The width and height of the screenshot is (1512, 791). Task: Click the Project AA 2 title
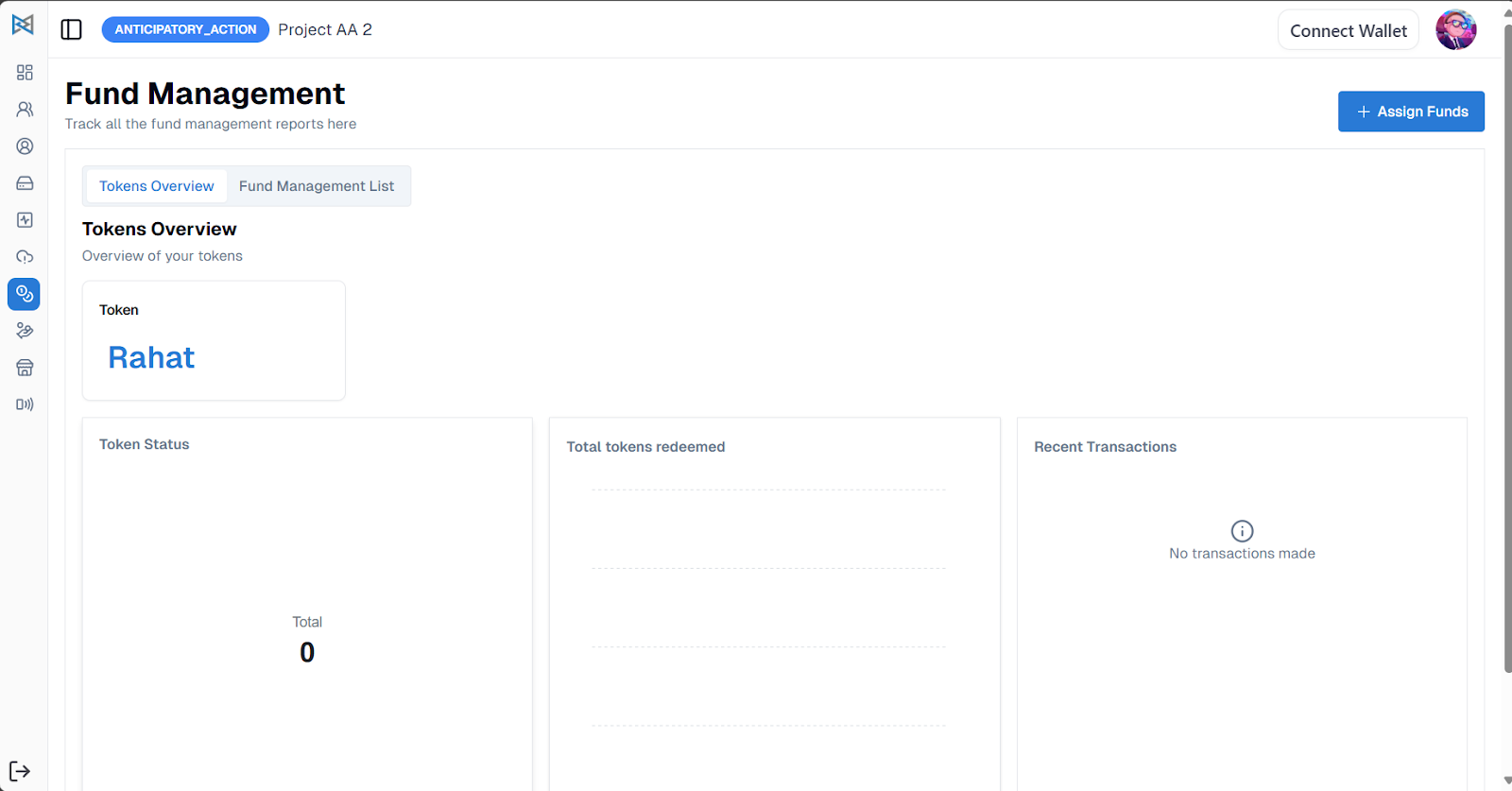click(x=325, y=29)
